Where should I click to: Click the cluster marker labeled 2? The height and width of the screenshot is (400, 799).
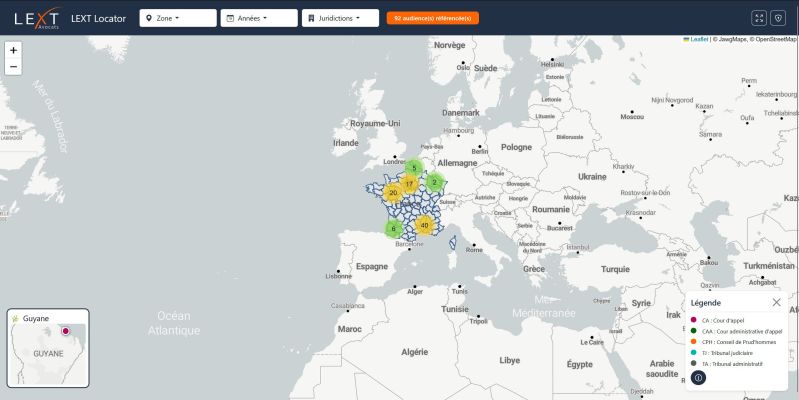pyautogui.click(x=435, y=182)
